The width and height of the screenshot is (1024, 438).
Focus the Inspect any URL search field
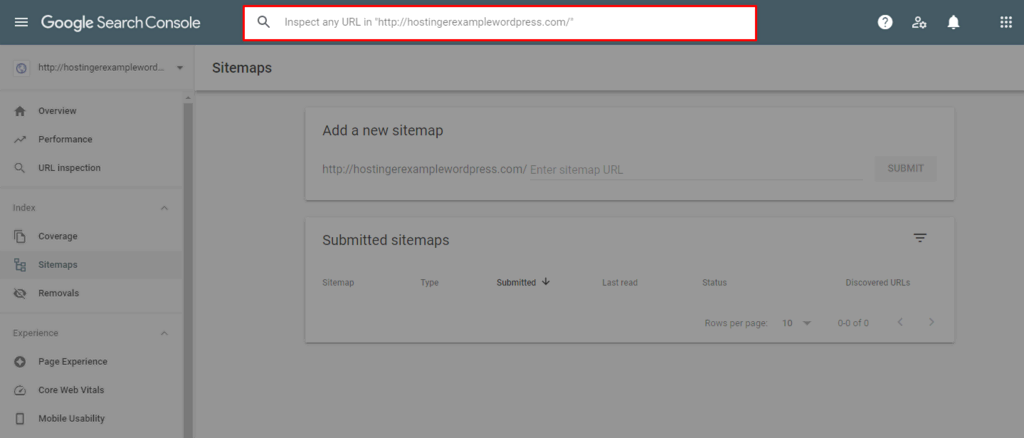tap(500, 23)
